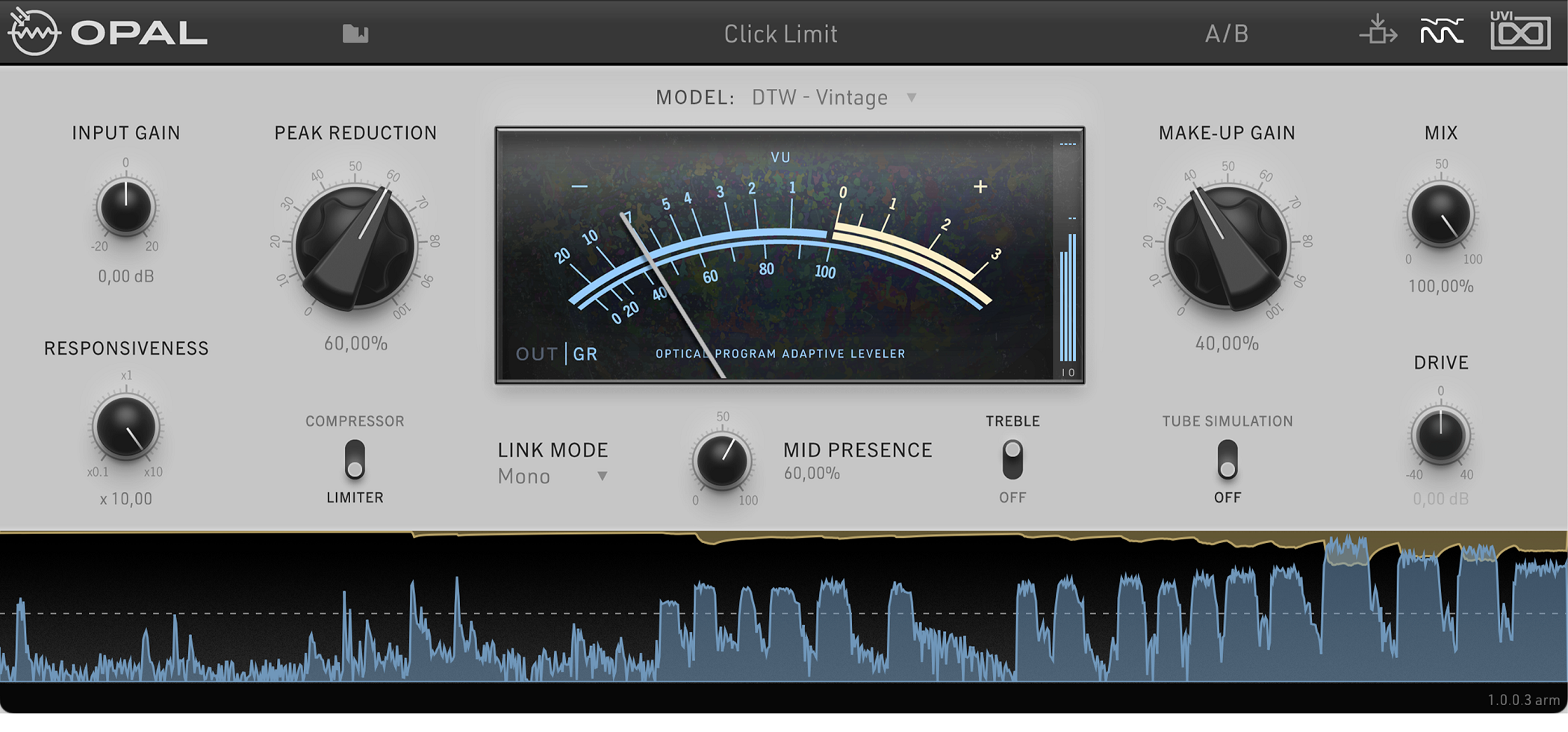Open the MODEL dropdown arrow

pyautogui.click(x=912, y=98)
